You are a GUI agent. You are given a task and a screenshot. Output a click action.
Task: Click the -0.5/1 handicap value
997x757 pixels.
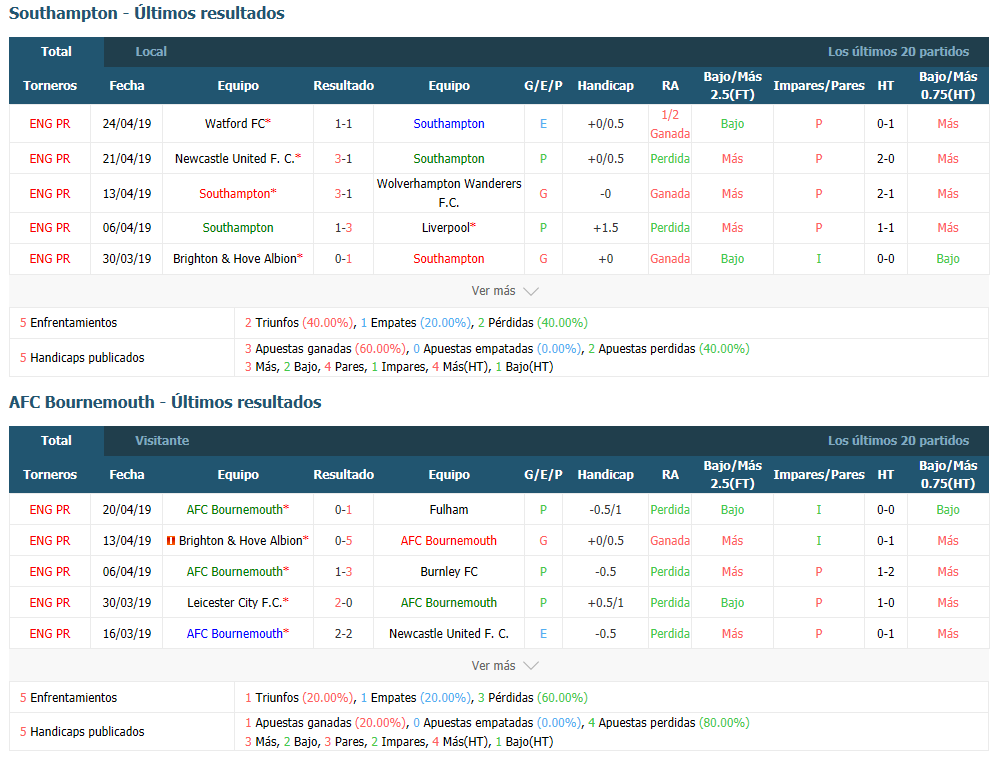pos(605,510)
